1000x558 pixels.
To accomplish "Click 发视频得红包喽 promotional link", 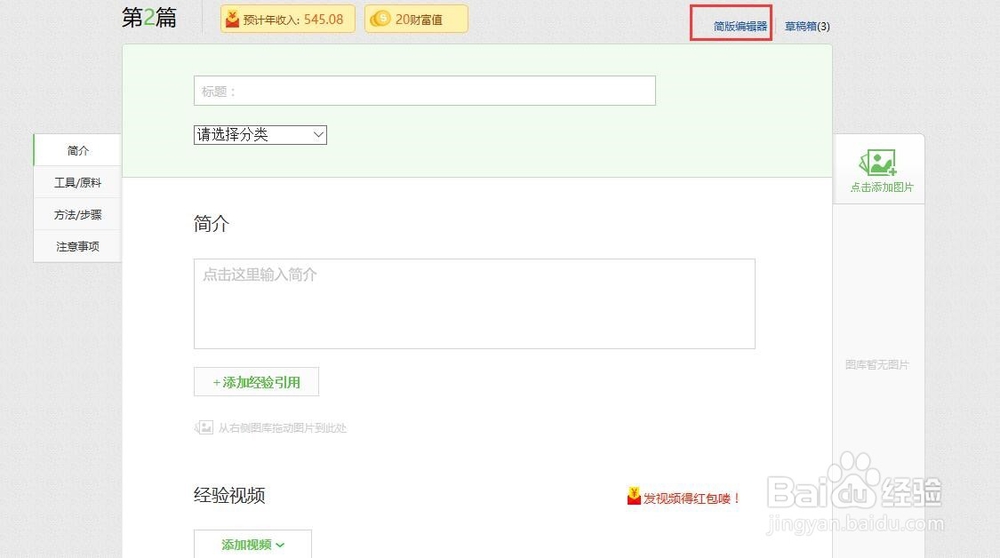I will point(691,498).
